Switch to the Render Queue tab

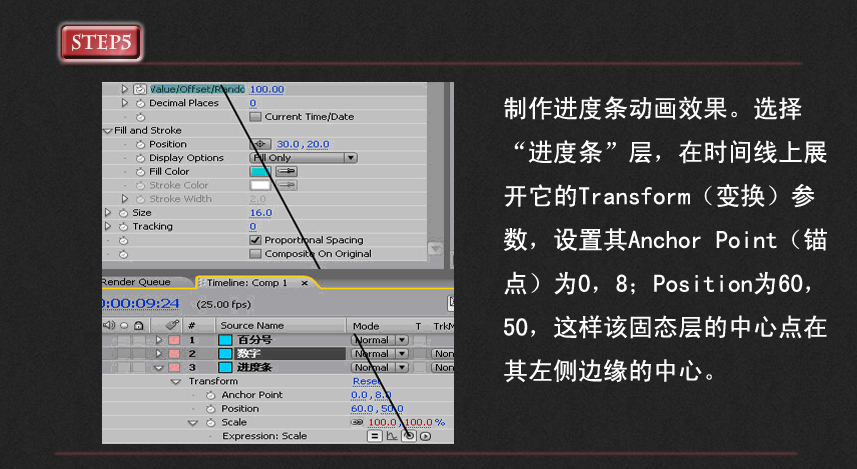136,282
